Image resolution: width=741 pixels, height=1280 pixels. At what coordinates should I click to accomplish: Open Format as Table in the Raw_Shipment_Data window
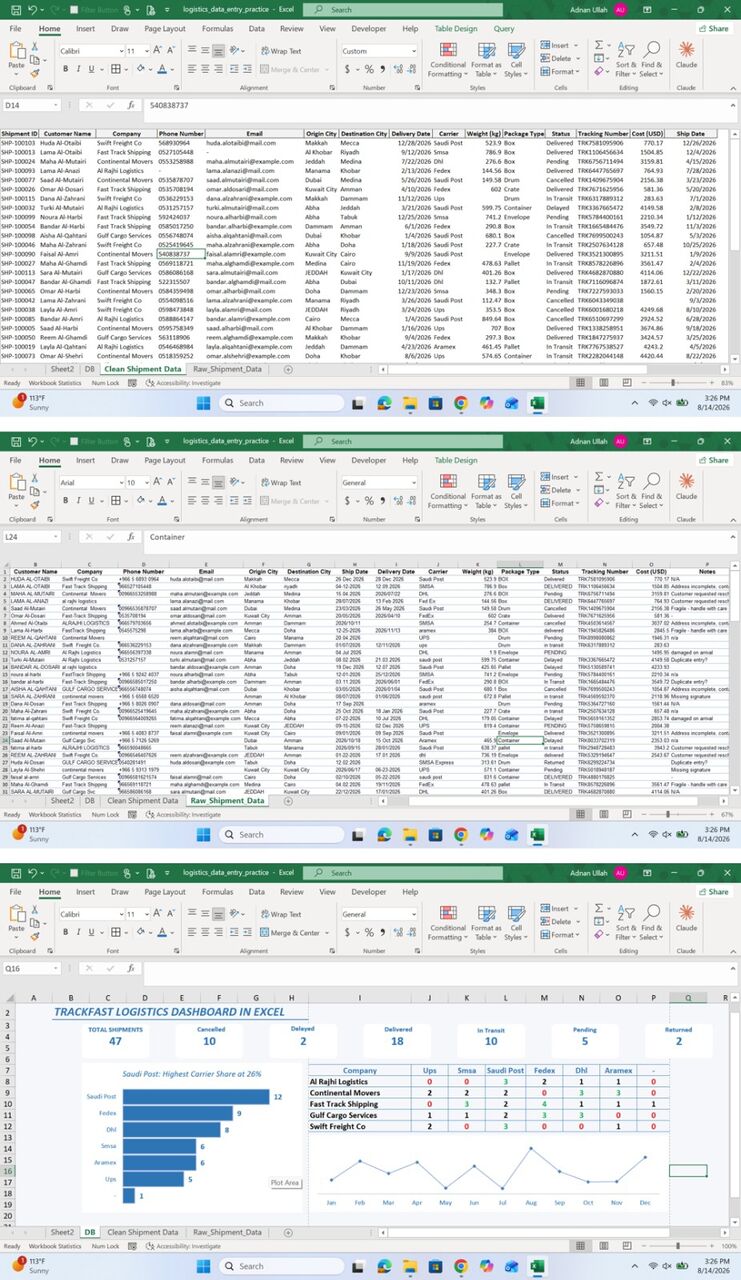point(486,489)
